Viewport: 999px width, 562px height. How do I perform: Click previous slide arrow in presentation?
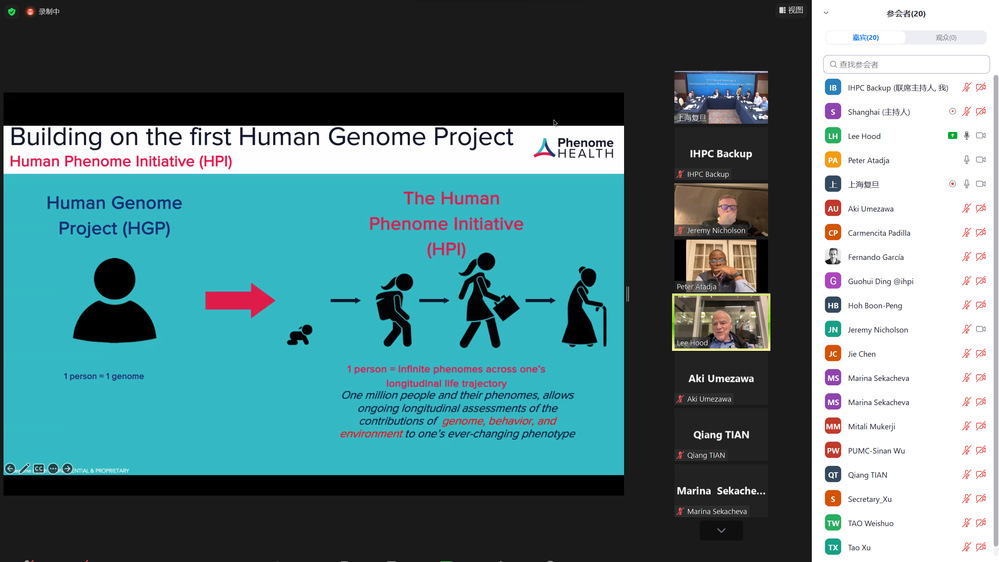point(10,468)
